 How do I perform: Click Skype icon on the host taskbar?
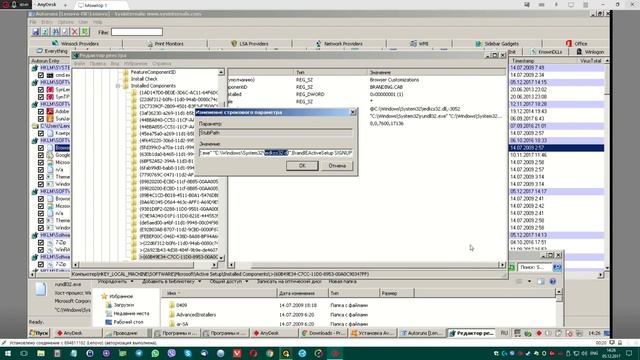click(188, 353)
